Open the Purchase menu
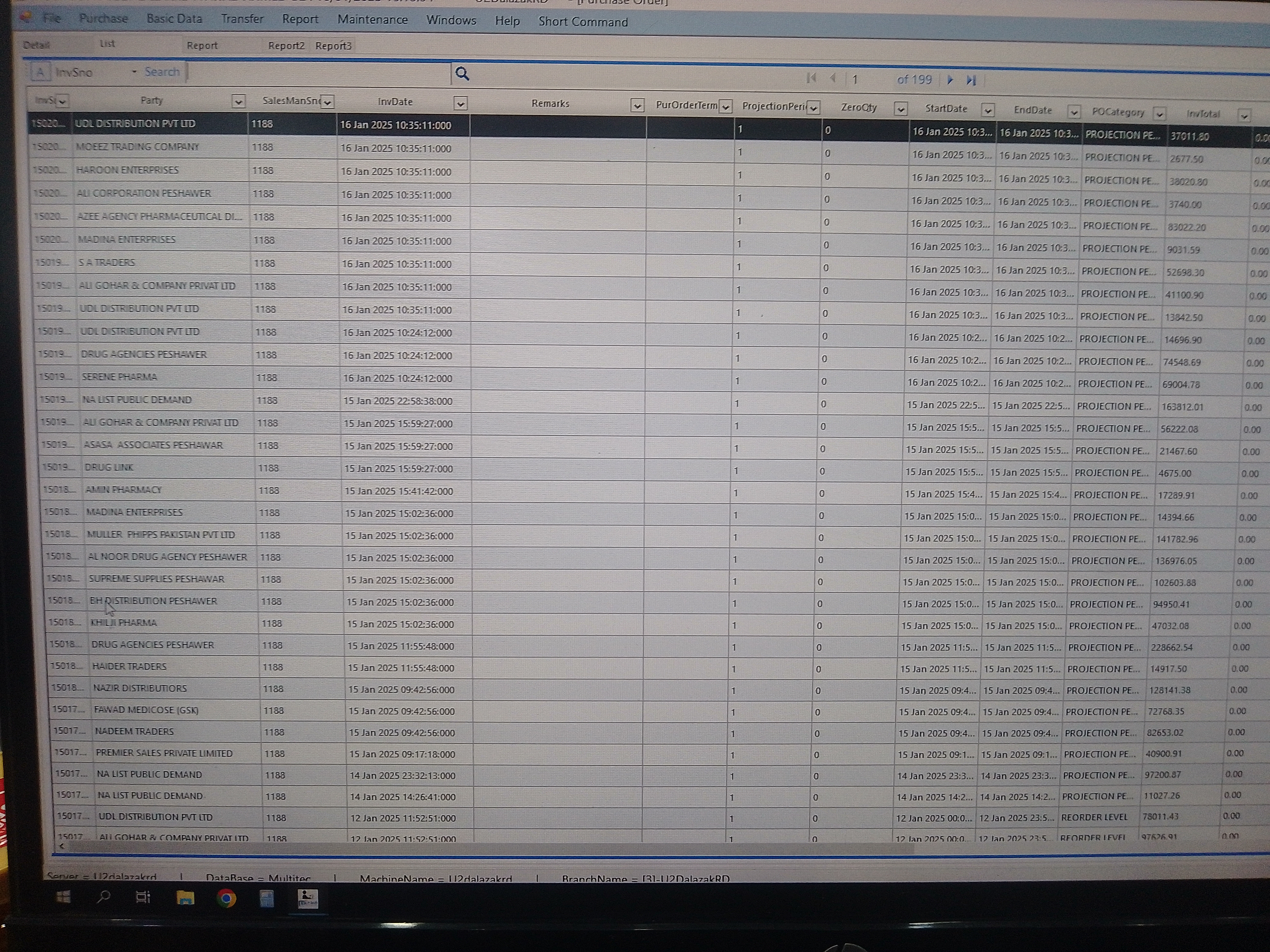The image size is (1270, 952). tap(103, 18)
